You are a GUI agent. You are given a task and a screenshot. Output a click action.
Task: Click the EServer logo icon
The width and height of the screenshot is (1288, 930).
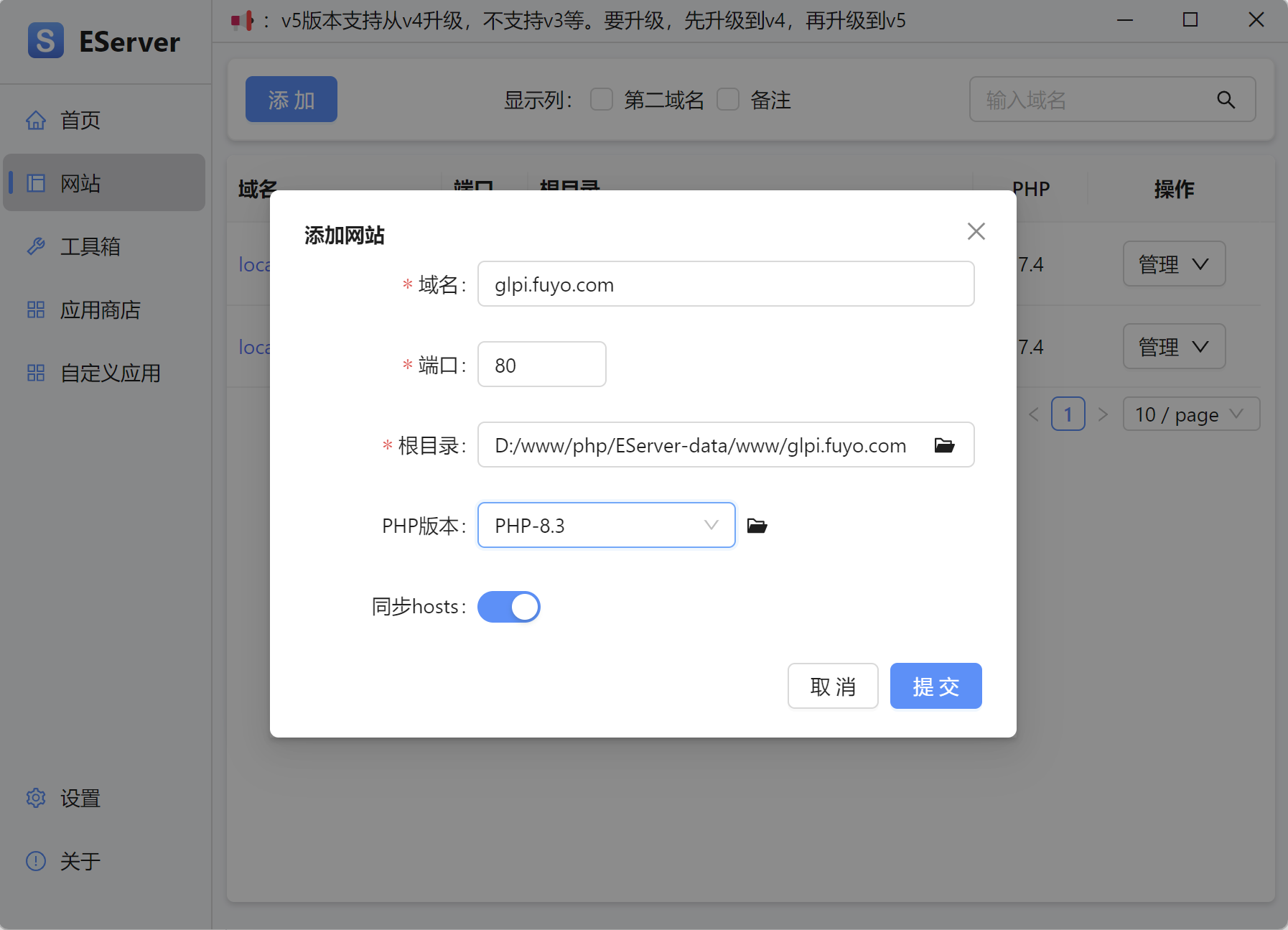click(x=46, y=41)
